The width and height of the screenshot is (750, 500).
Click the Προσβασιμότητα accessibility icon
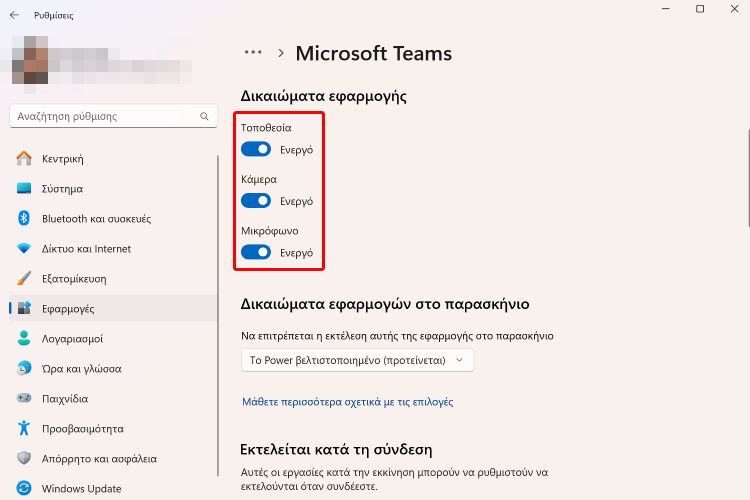[x=24, y=428]
